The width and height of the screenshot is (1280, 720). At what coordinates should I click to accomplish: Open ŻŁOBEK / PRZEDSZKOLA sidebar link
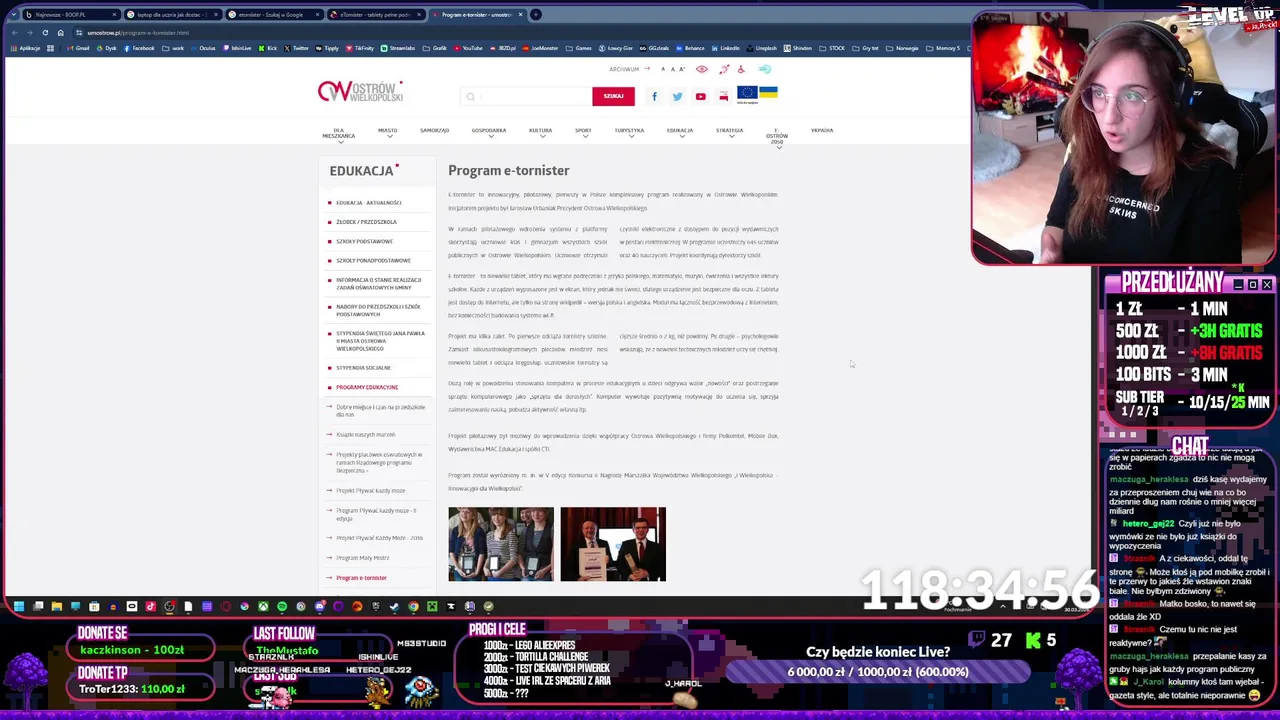click(x=364, y=222)
